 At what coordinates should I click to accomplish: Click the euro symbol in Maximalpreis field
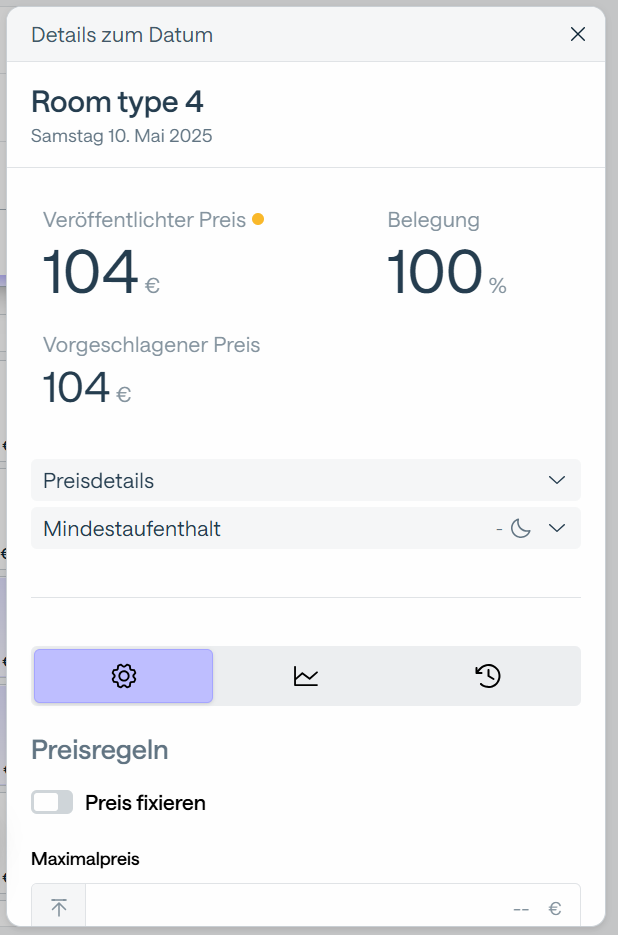tap(555, 908)
